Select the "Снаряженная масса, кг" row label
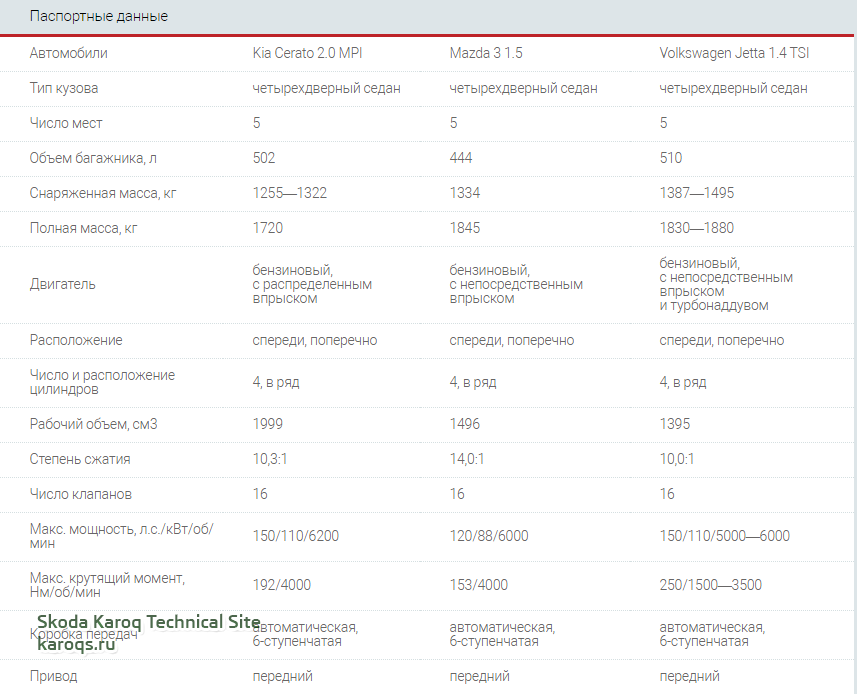The image size is (858, 694). tap(103, 193)
